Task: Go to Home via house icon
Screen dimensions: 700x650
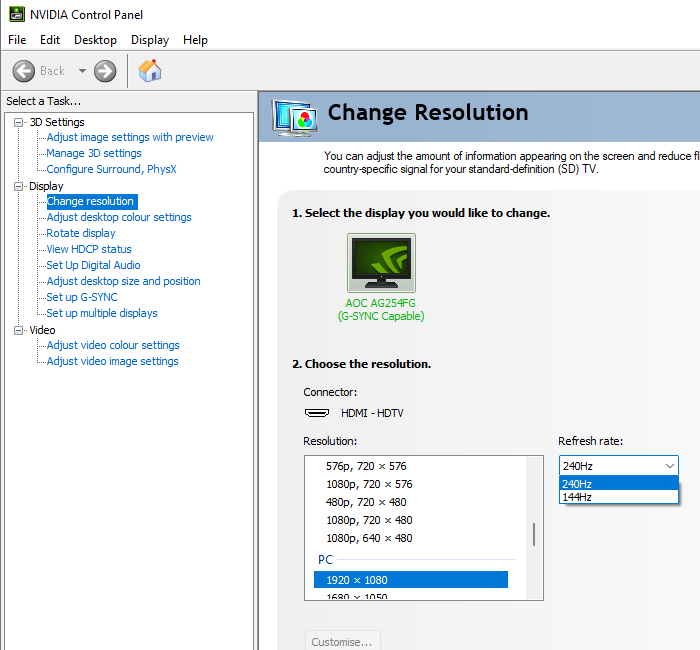Action: point(150,71)
